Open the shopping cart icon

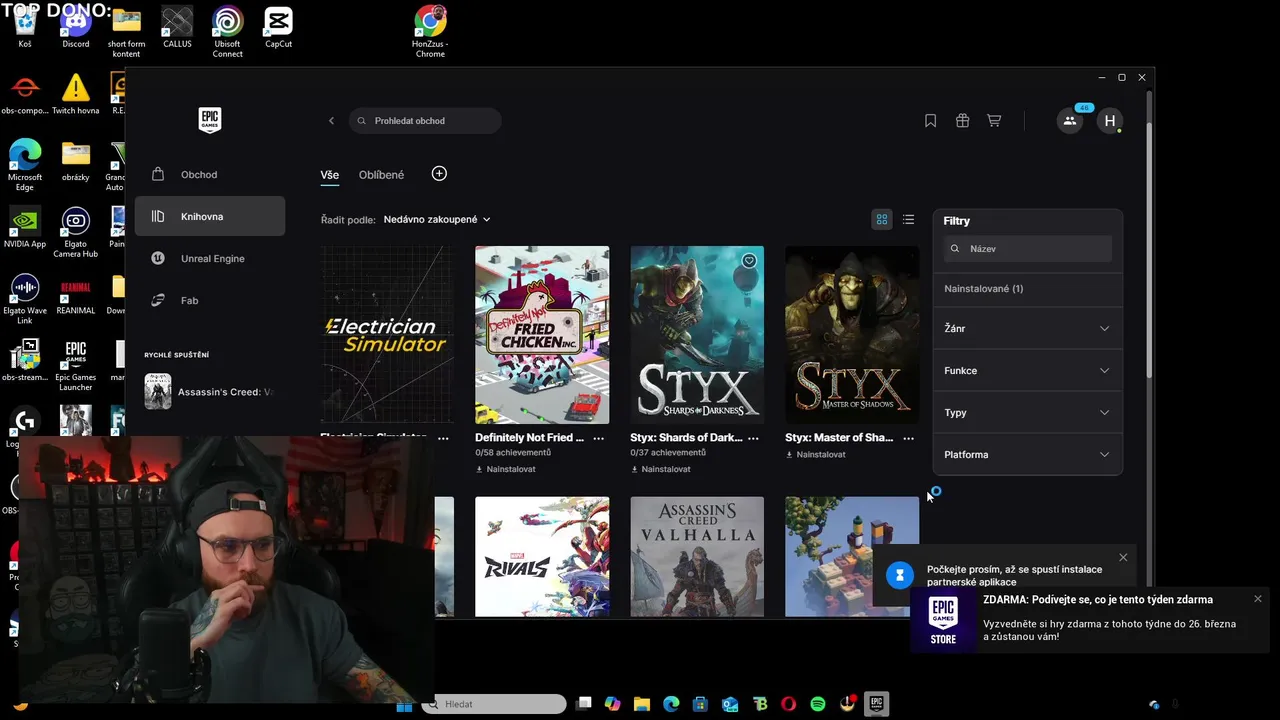pyautogui.click(x=994, y=121)
